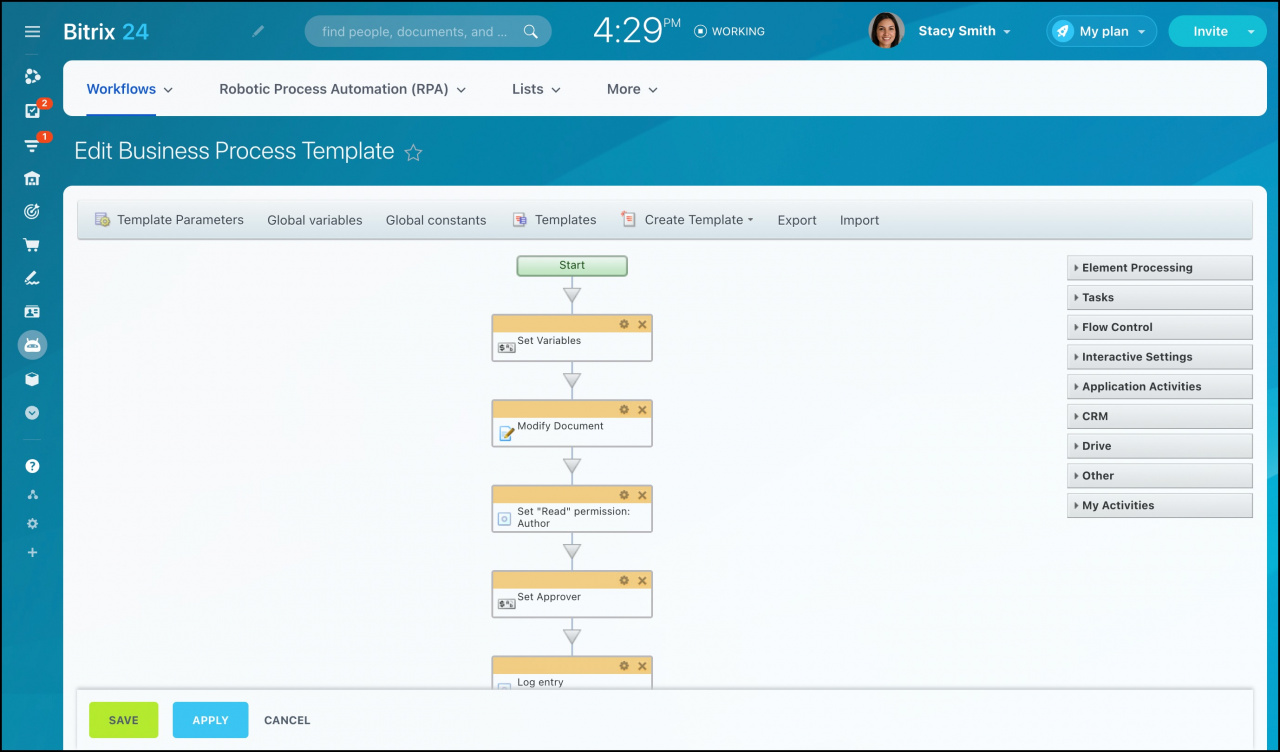Delete the Set Approver activity
Image resolution: width=1280 pixels, height=752 pixels.
click(642, 580)
